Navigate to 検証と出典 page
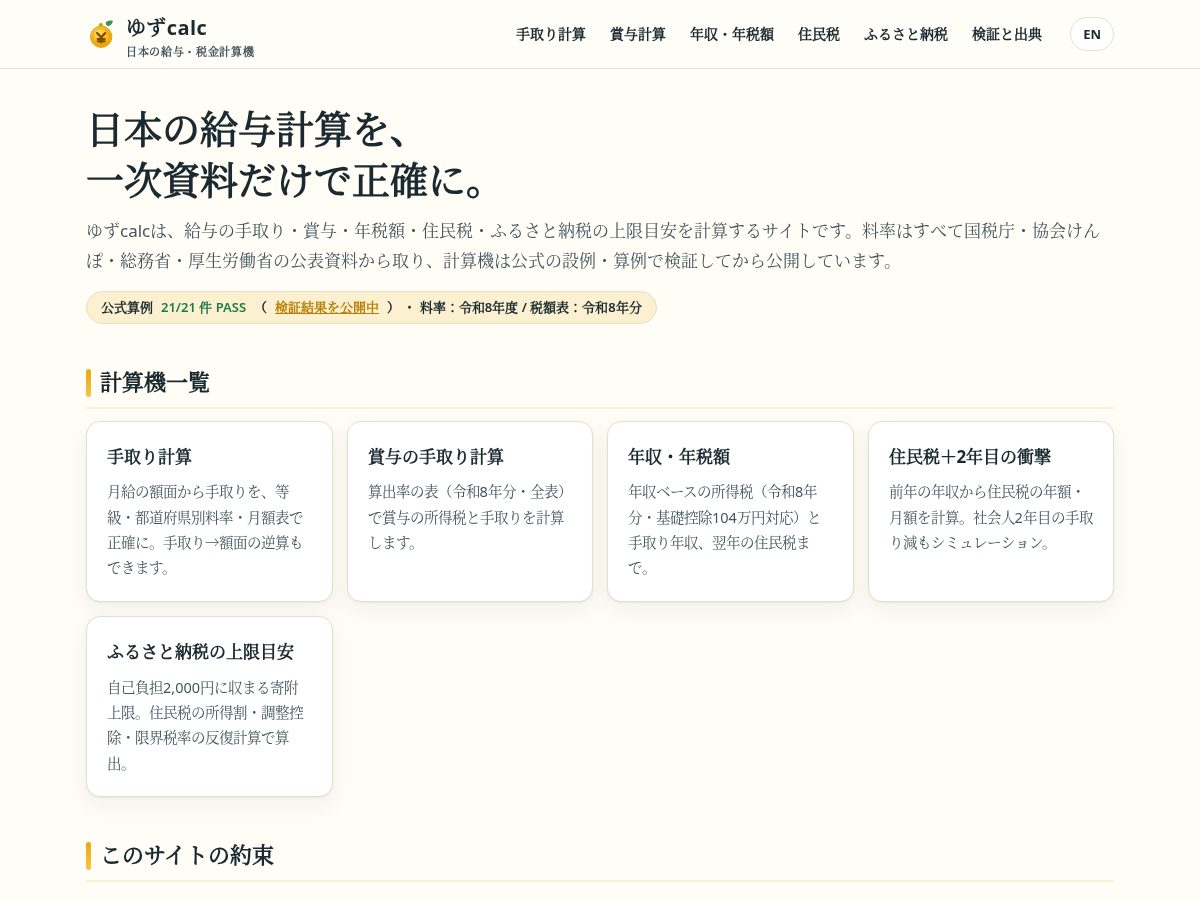The image size is (1200, 900). pyautogui.click(x=1007, y=34)
